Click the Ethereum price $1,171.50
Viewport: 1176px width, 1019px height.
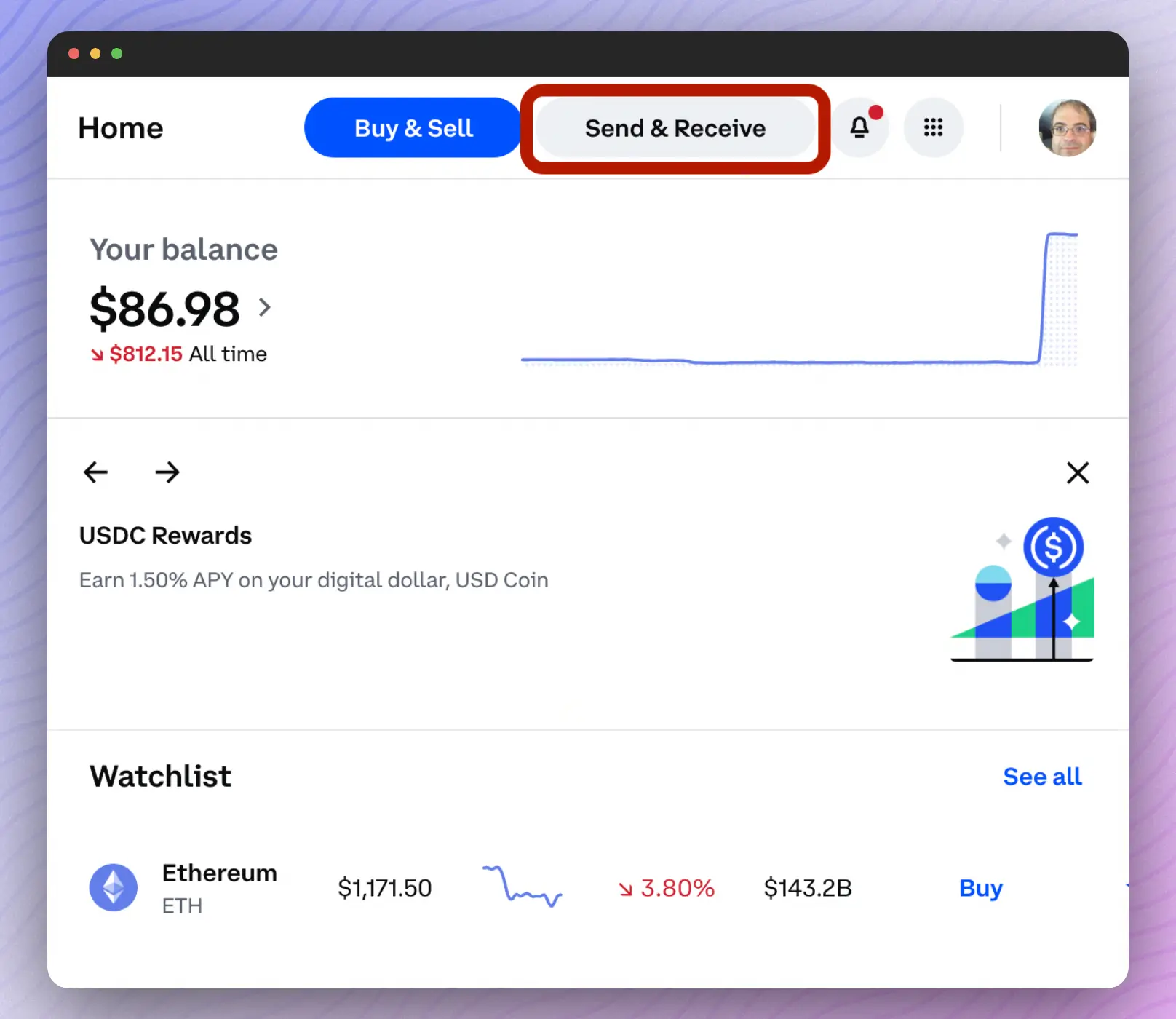click(x=385, y=888)
